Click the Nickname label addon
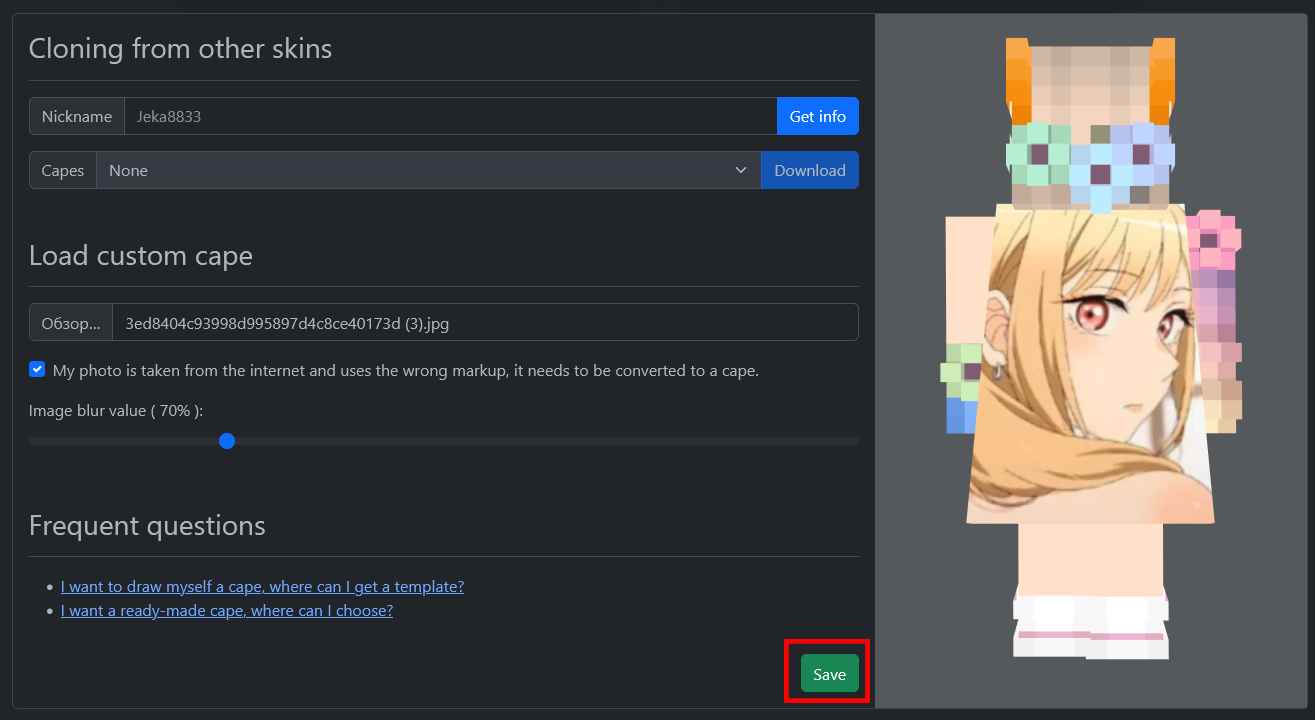Image resolution: width=1315 pixels, height=720 pixels. click(x=76, y=116)
